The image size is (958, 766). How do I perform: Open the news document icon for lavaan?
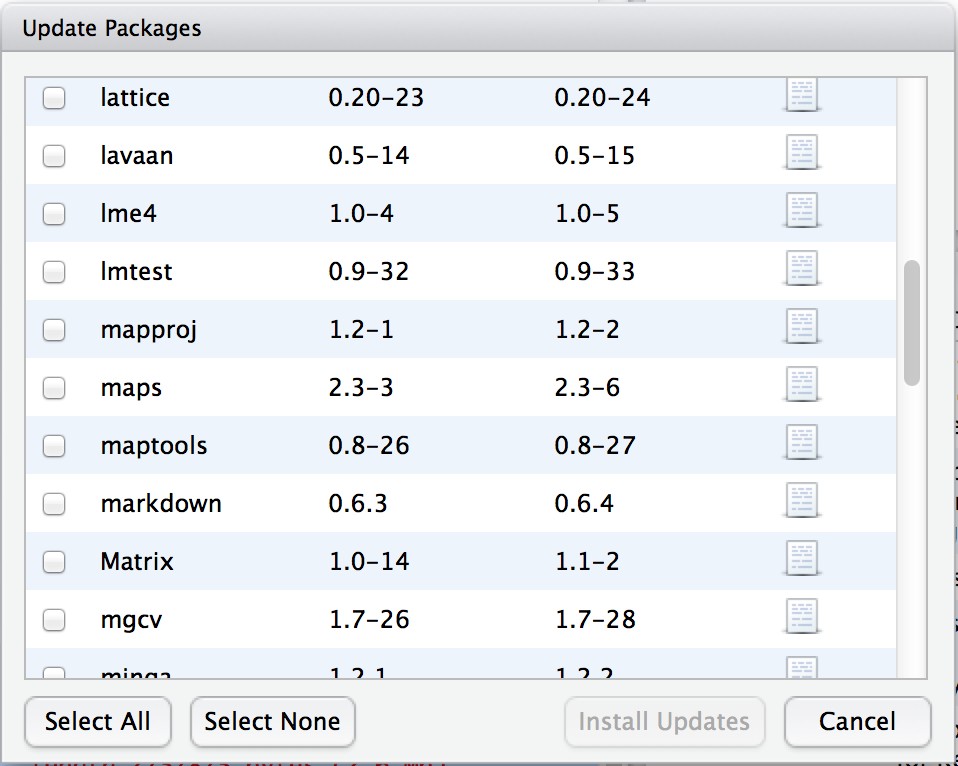coord(802,153)
